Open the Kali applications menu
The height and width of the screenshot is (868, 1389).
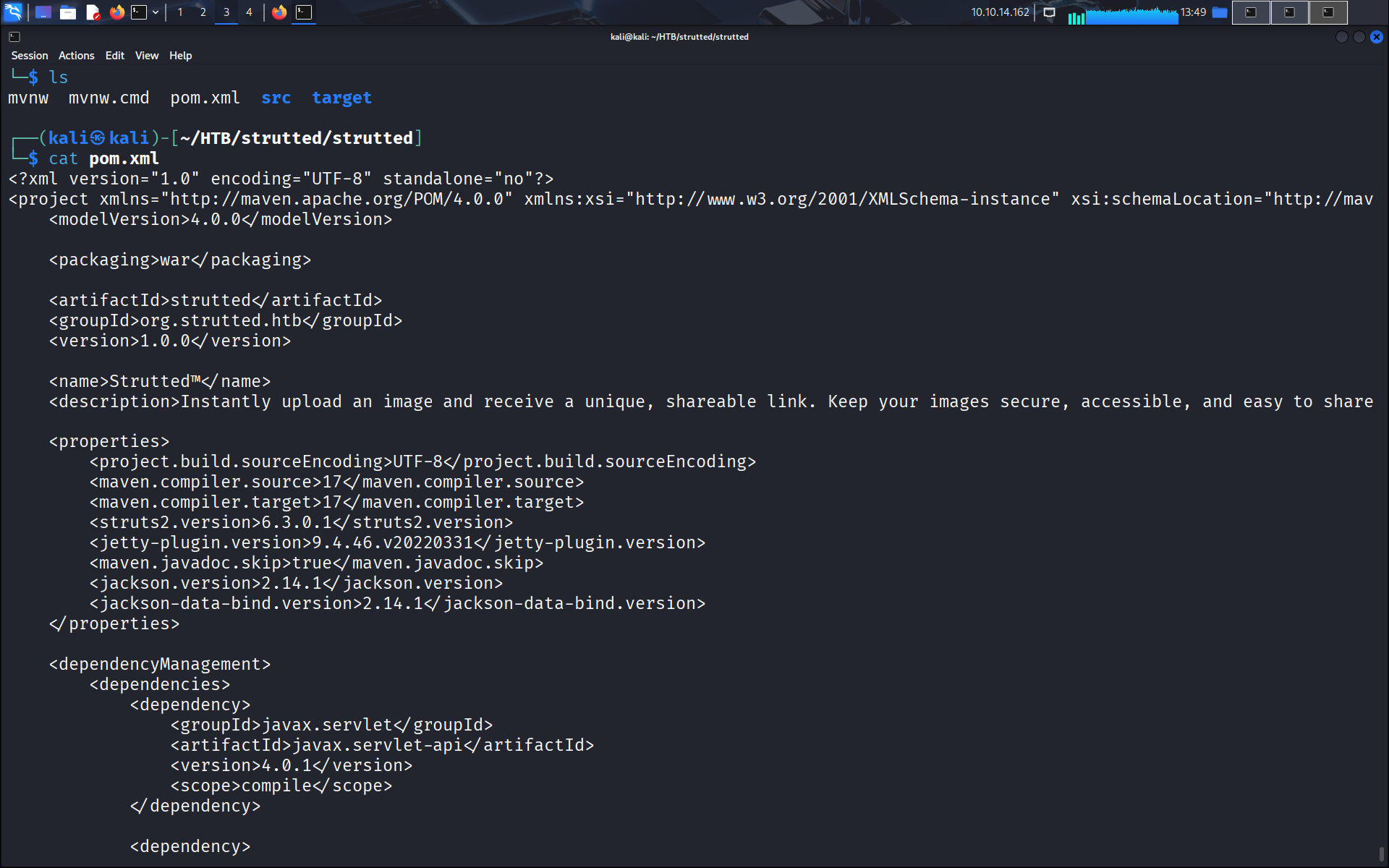pyautogui.click(x=13, y=12)
